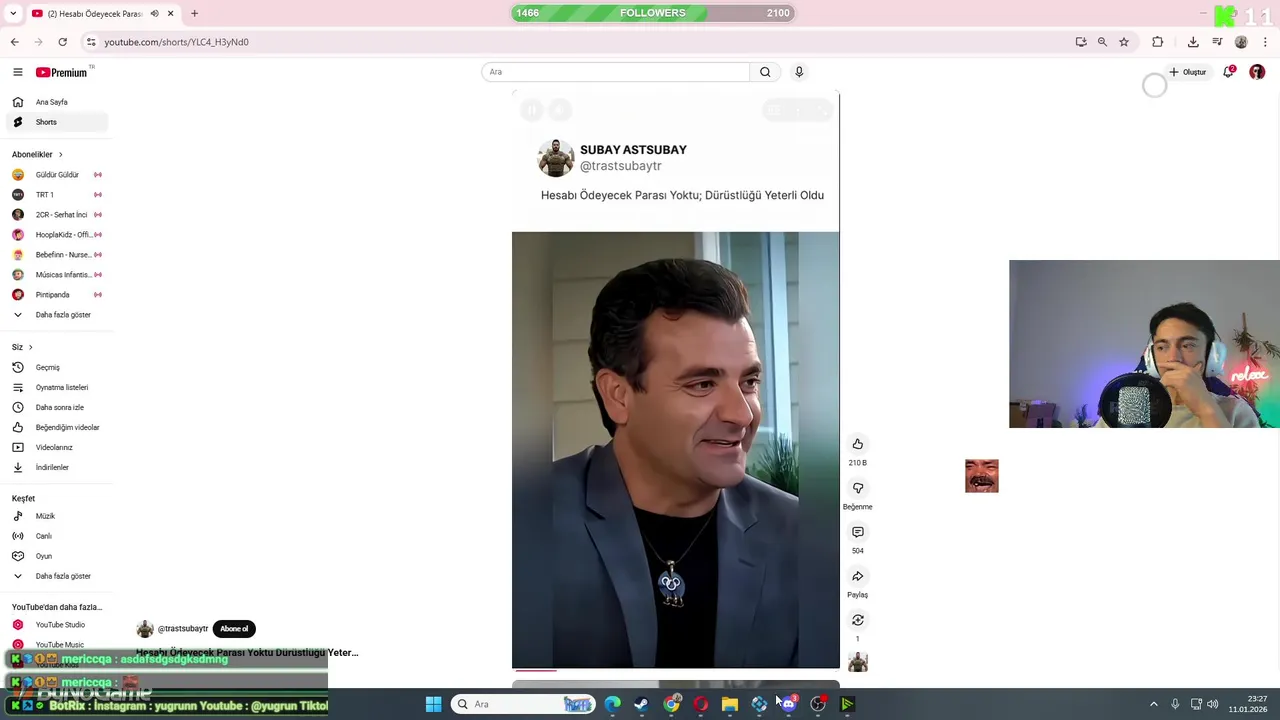
Task: View site information icon in address bar
Action: pyautogui.click(x=91, y=42)
